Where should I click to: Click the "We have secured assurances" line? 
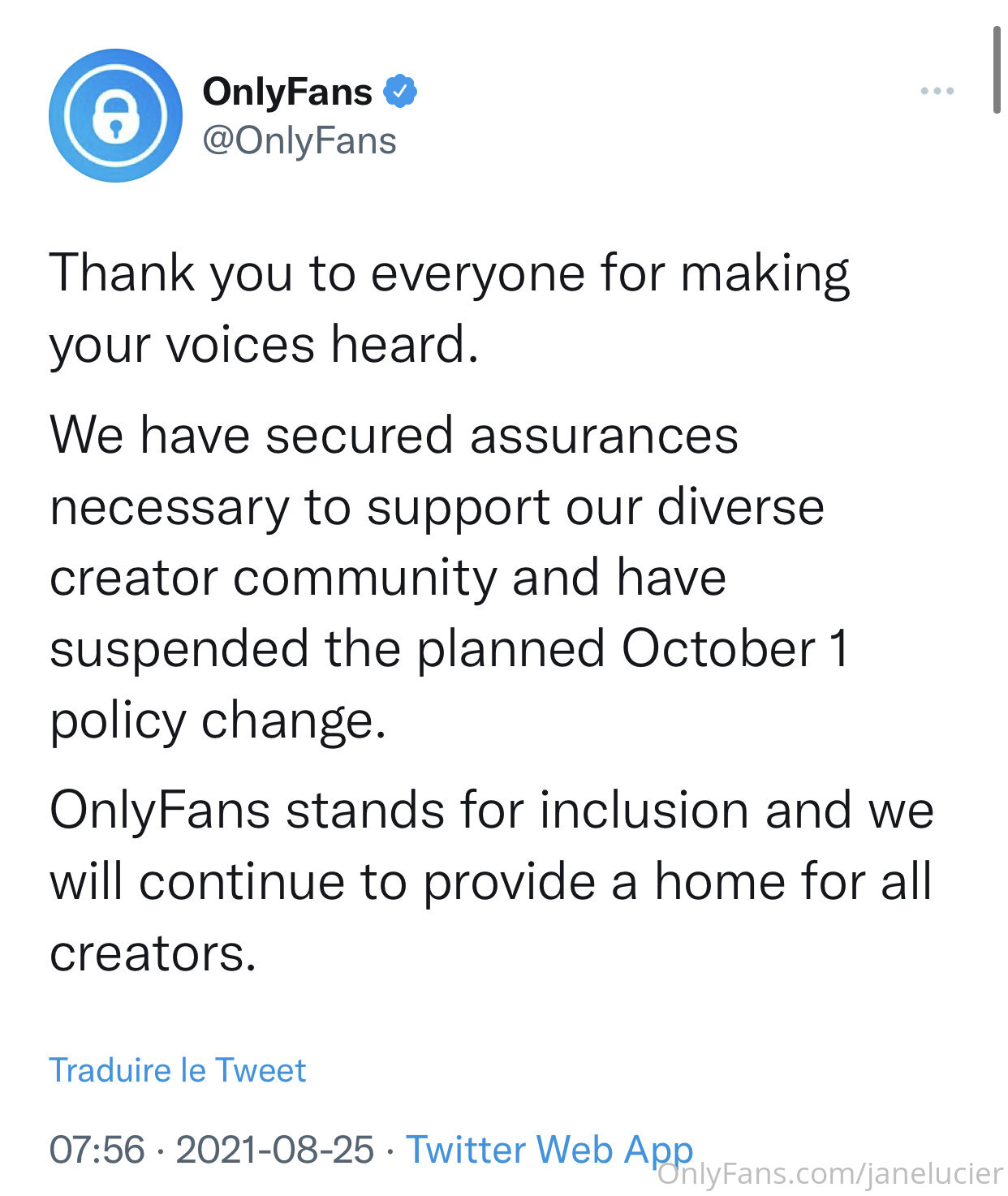pyautogui.click(x=394, y=435)
